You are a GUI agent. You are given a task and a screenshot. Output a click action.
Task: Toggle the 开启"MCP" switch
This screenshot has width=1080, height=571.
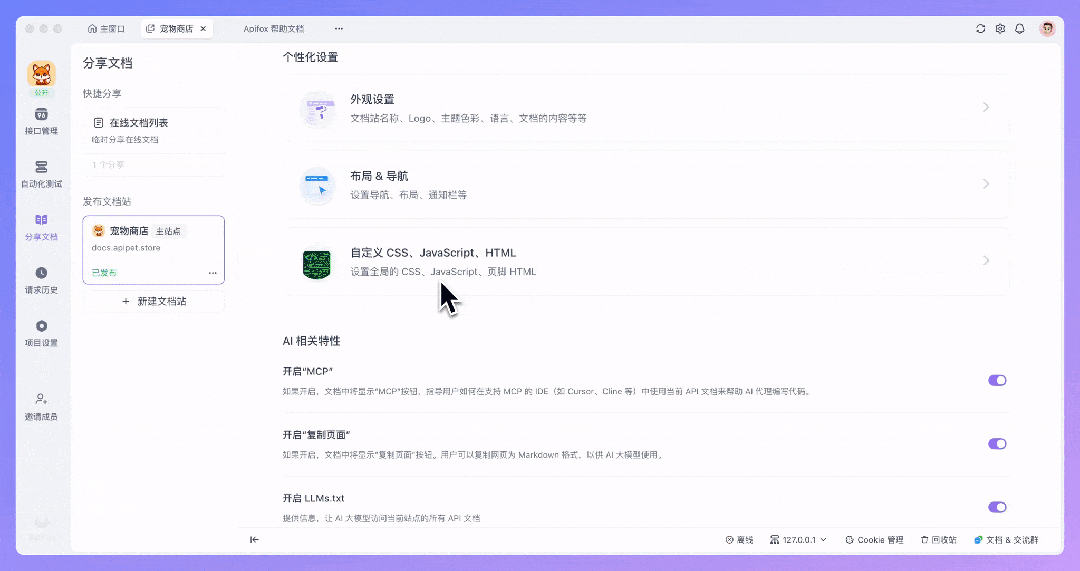click(x=997, y=380)
